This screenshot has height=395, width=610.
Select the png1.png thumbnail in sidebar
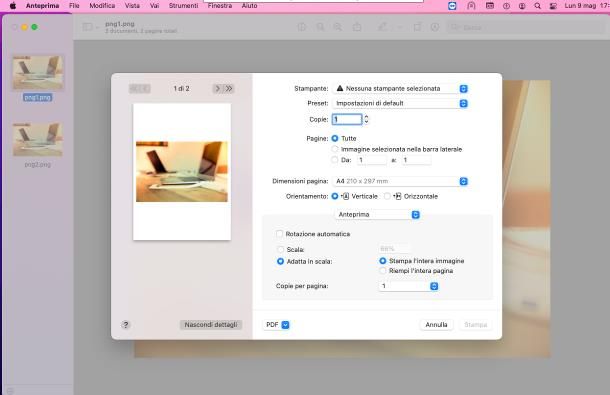pyautogui.click(x=38, y=73)
